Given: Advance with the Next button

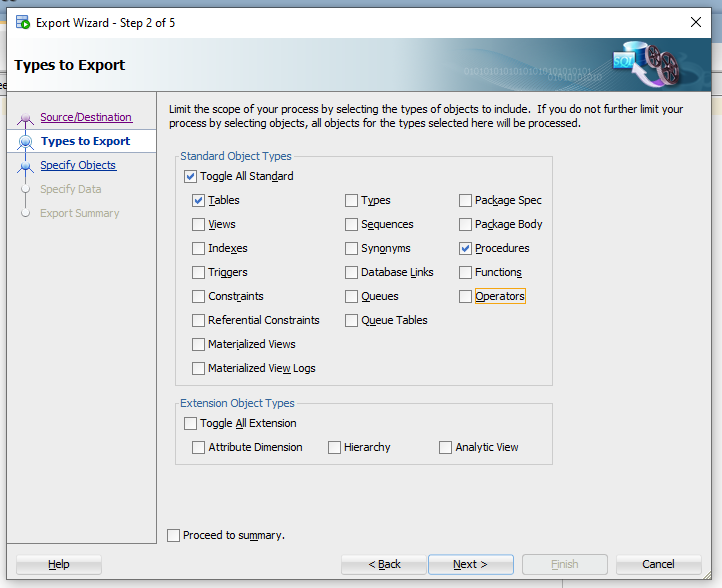Looking at the screenshot, I should click(471, 564).
